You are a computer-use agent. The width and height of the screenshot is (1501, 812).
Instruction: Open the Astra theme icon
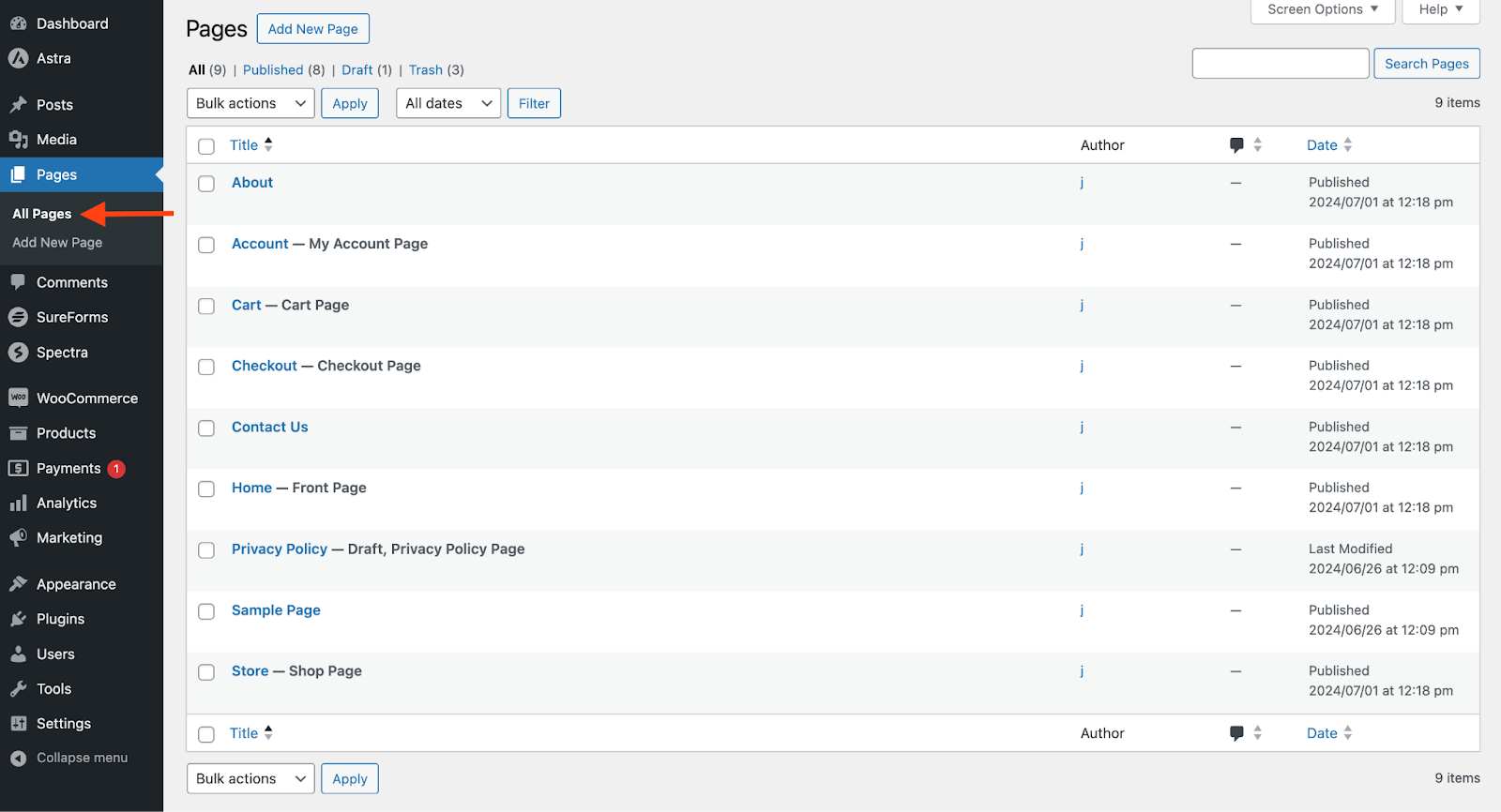(18, 58)
